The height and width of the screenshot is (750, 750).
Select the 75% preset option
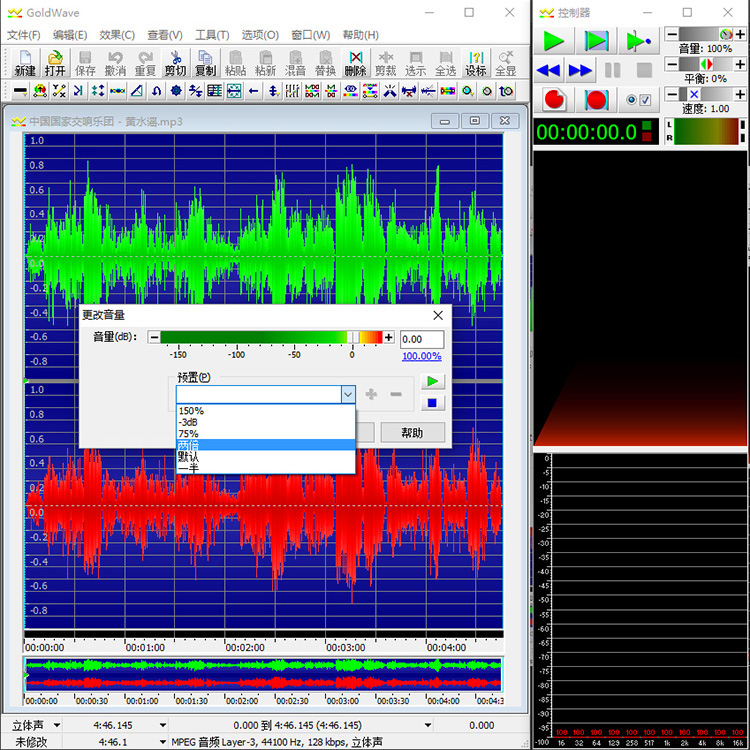(x=266, y=434)
